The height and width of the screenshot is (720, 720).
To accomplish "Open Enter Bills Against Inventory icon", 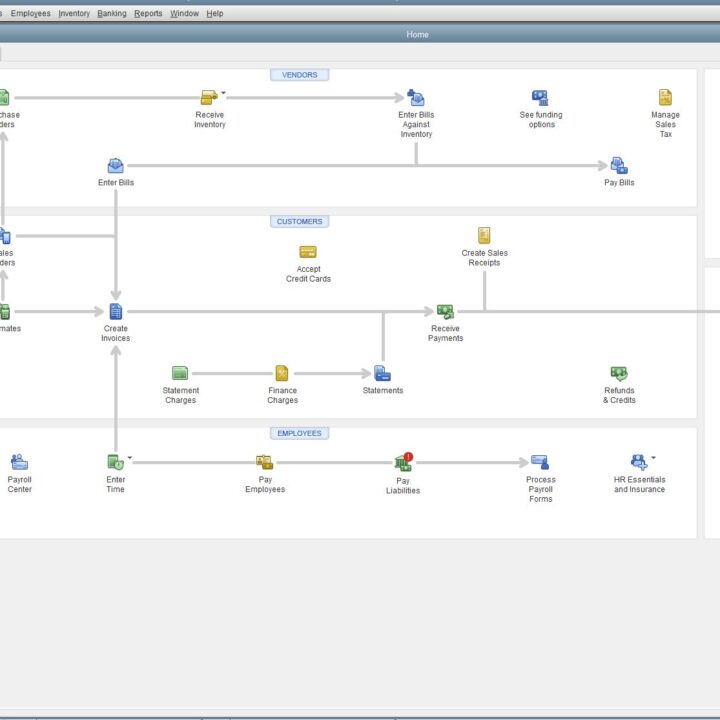I will (416, 98).
